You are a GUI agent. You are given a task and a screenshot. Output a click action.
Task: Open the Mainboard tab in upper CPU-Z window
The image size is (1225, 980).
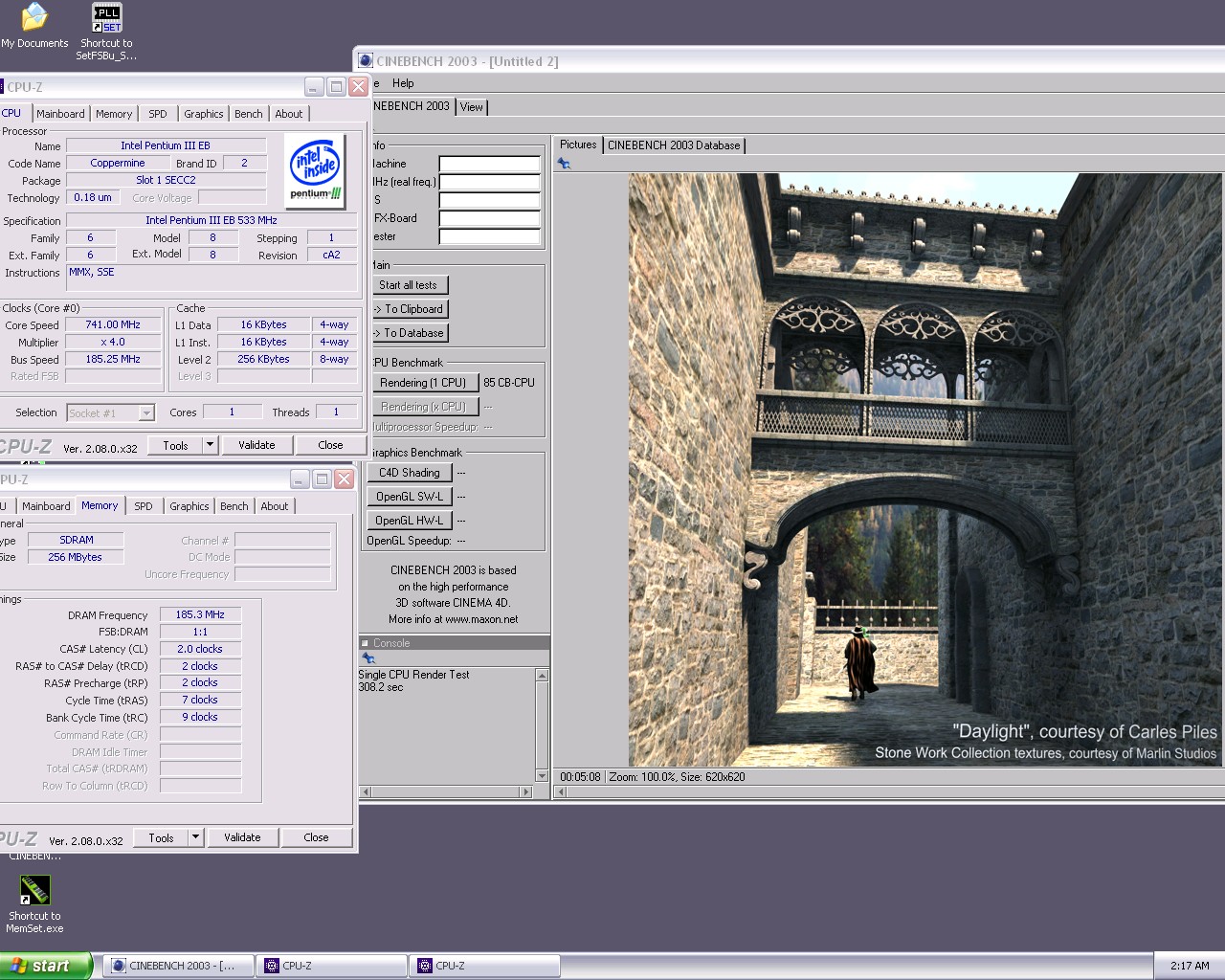coord(60,114)
